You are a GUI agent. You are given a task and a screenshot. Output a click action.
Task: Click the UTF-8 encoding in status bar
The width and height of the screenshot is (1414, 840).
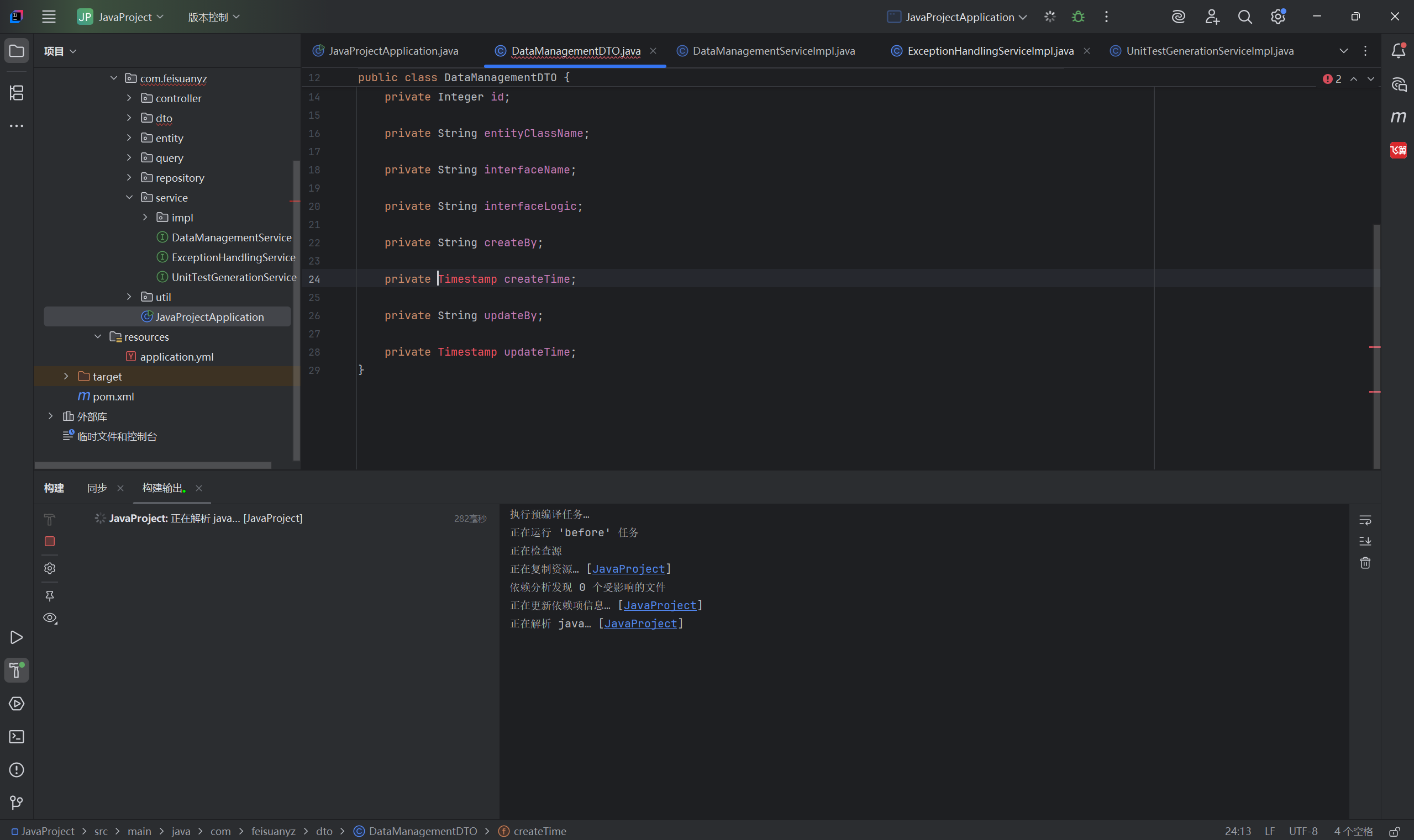tap(1303, 831)
